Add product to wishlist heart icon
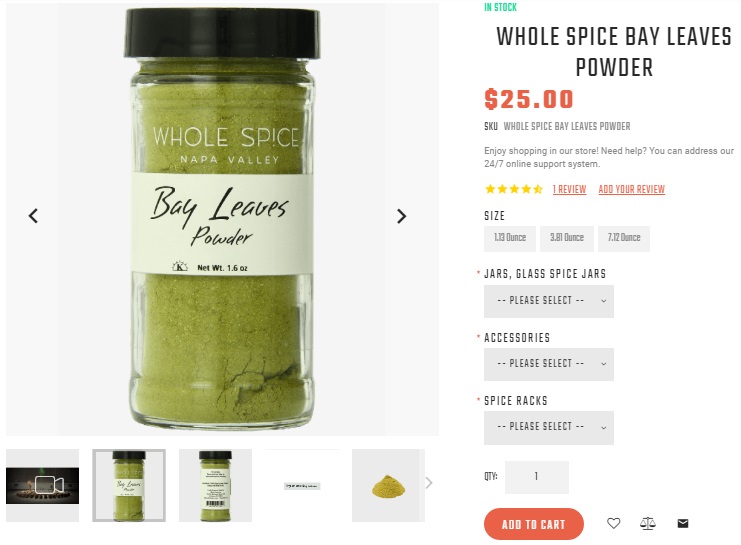The height and width of the screenshot is (545, 741). tap(613, 523)
